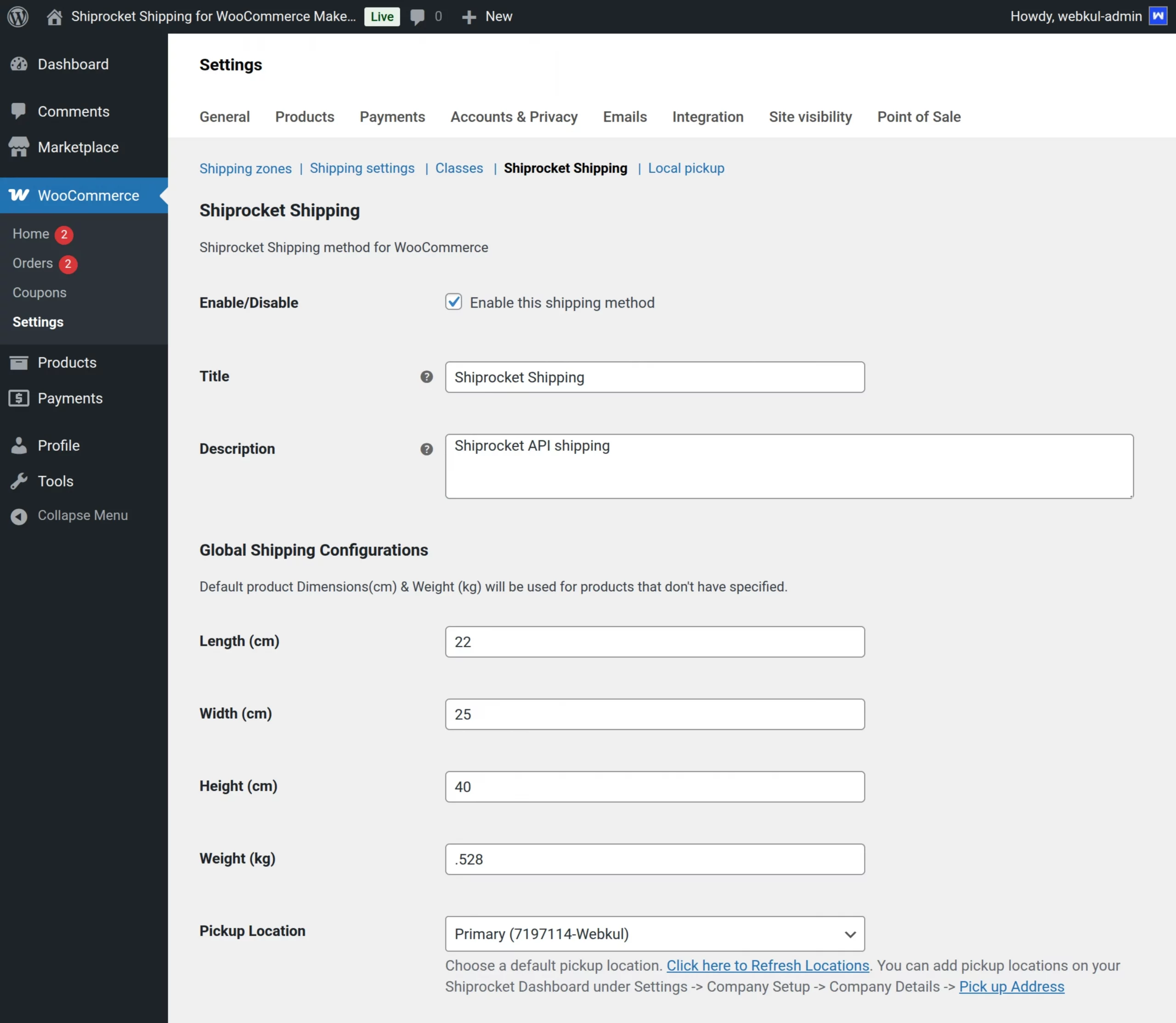Toggle Enable this shipping method checkbox

pyautogui.click(x=453, y=301)
